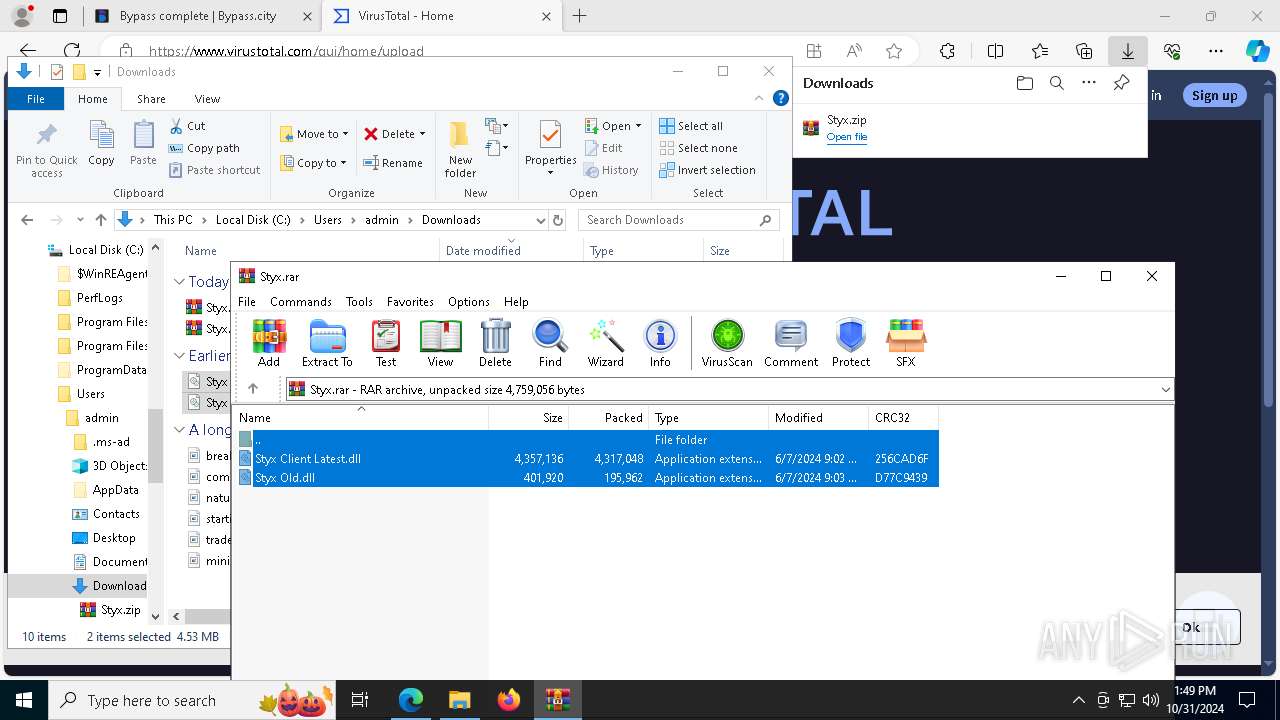Create SFX archive

tap(906, 343)
